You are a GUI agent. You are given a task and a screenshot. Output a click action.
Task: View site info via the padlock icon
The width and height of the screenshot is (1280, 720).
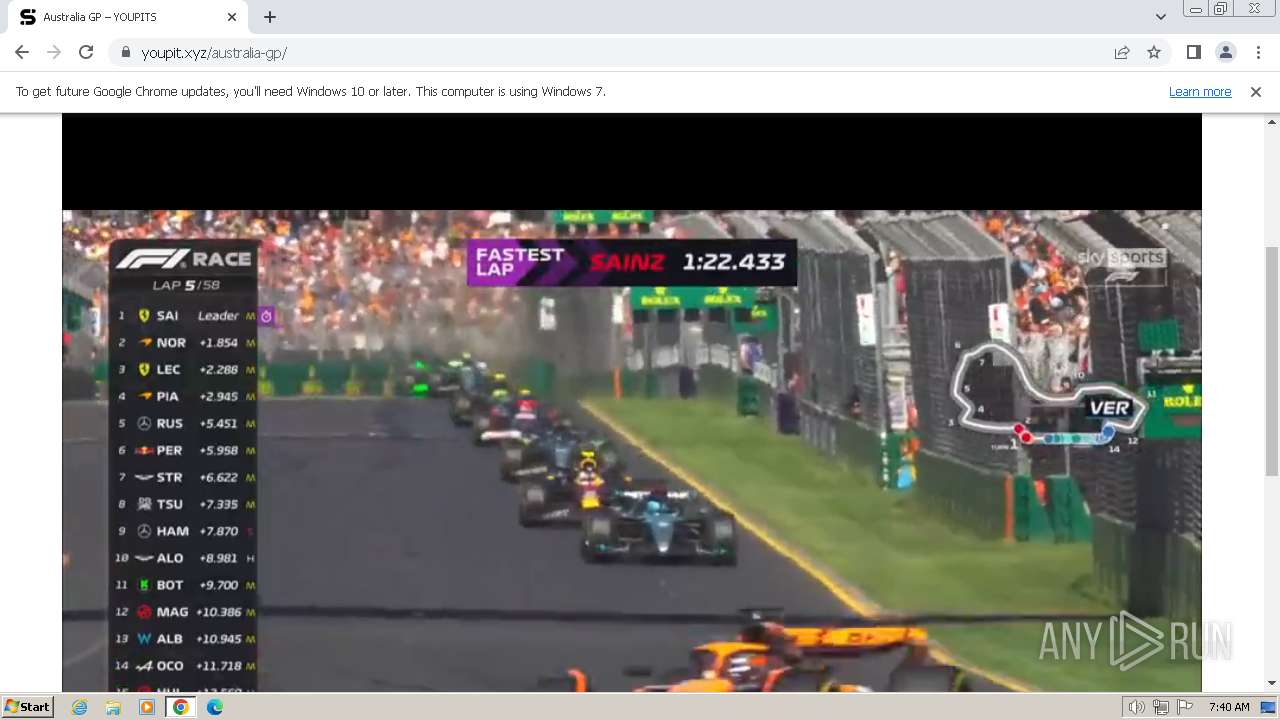(125, 52)
